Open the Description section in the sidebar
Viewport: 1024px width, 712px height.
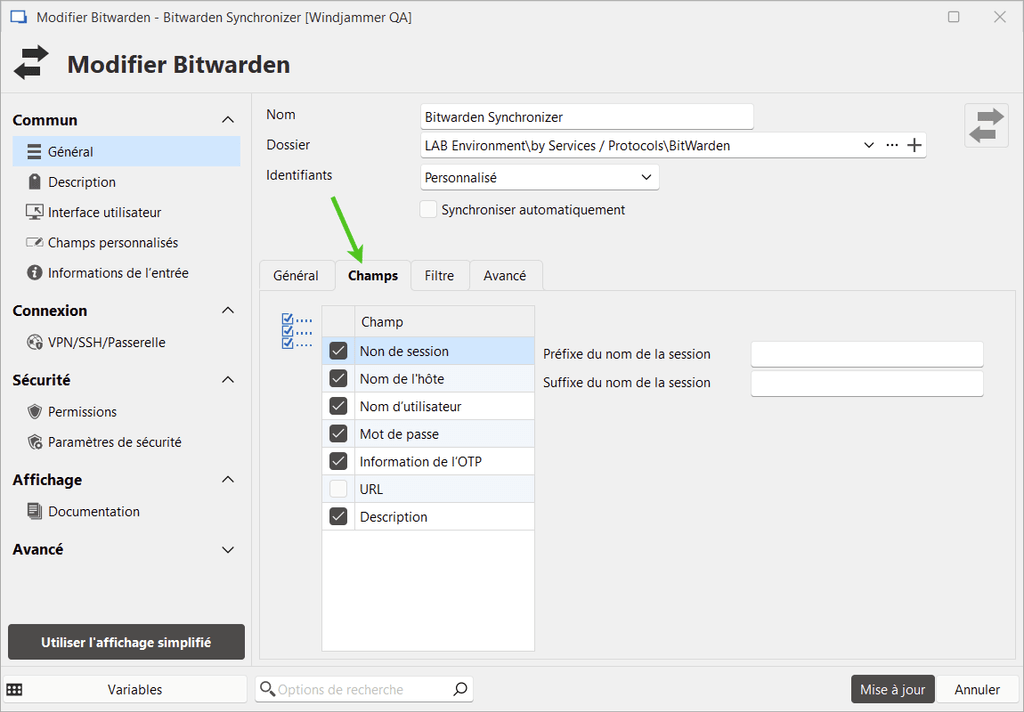(x=81, y=182)
